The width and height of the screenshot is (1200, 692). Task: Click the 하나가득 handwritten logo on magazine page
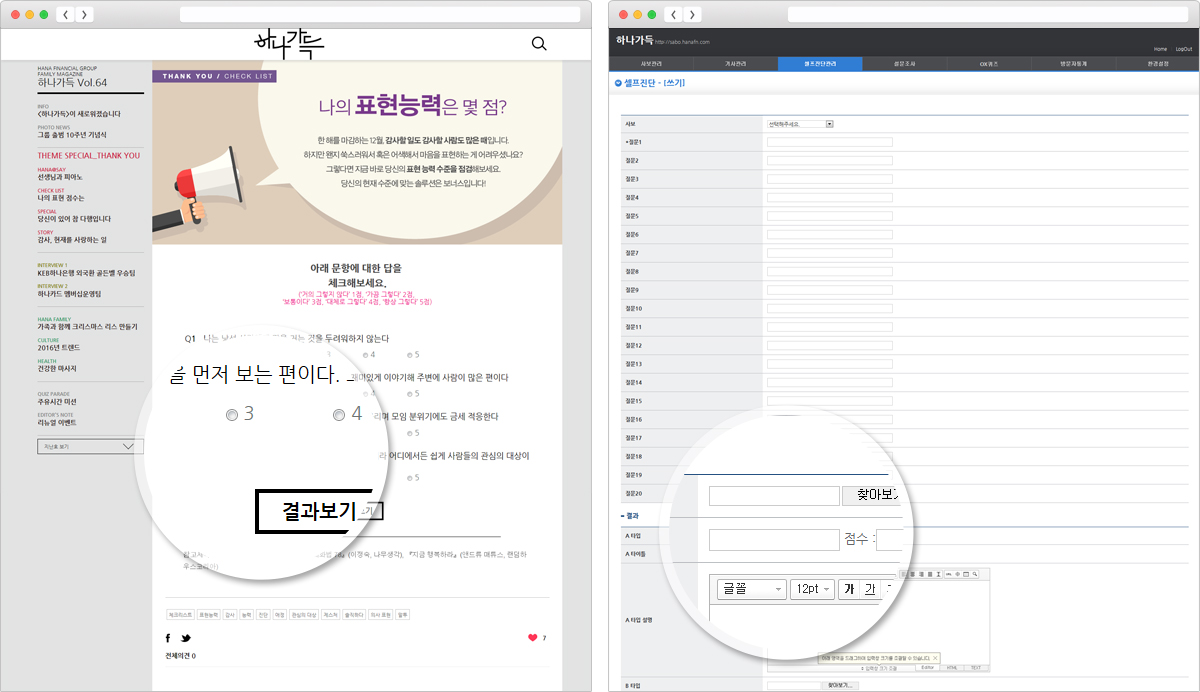coord(289,44)
